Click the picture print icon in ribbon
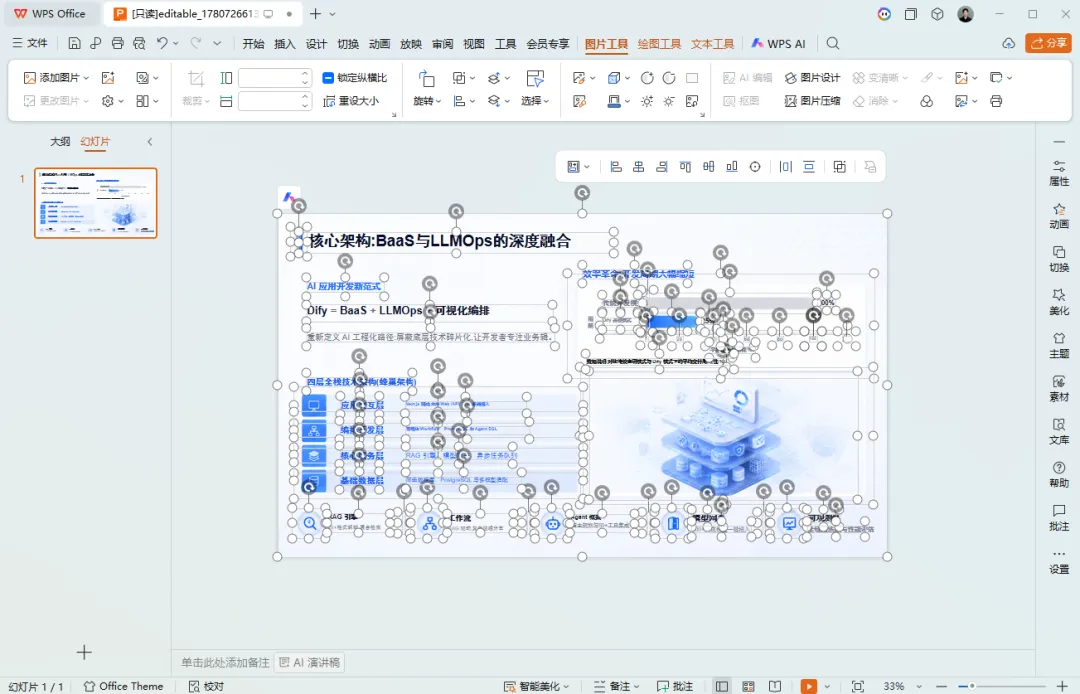Image resolution: width=1080 pixels, height=694 pixels. tap(996, 101)
